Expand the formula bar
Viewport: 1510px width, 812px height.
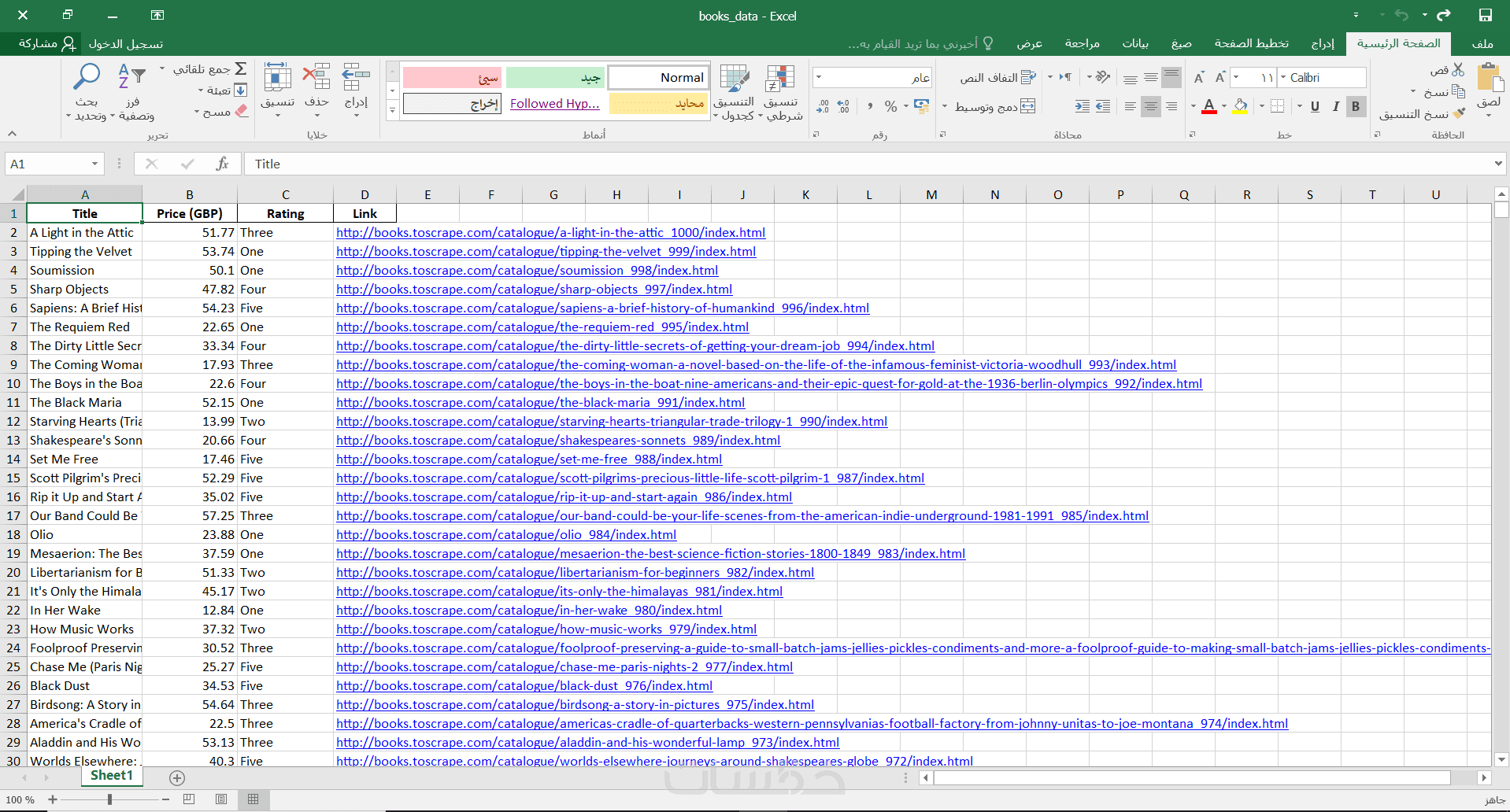click(x=1497, y=164)
